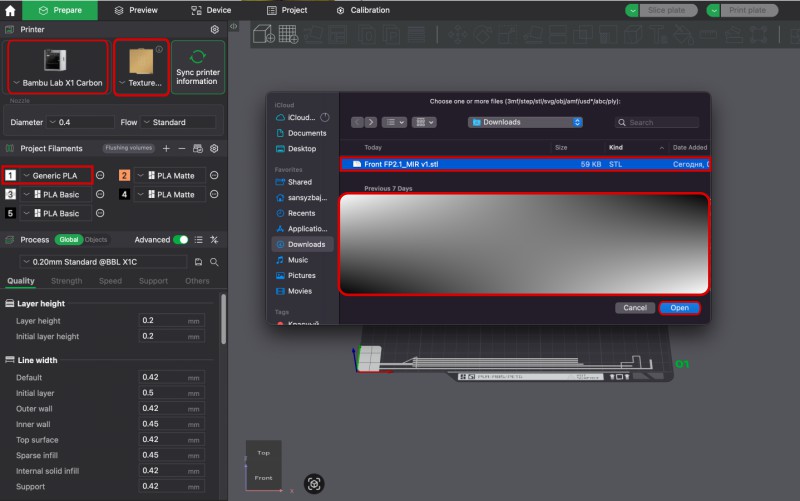The width and height of the screenshot is (800, 501).
Task: Open Bambu Lab X1 Carbon printer dropdown
Action: [58, 67]
